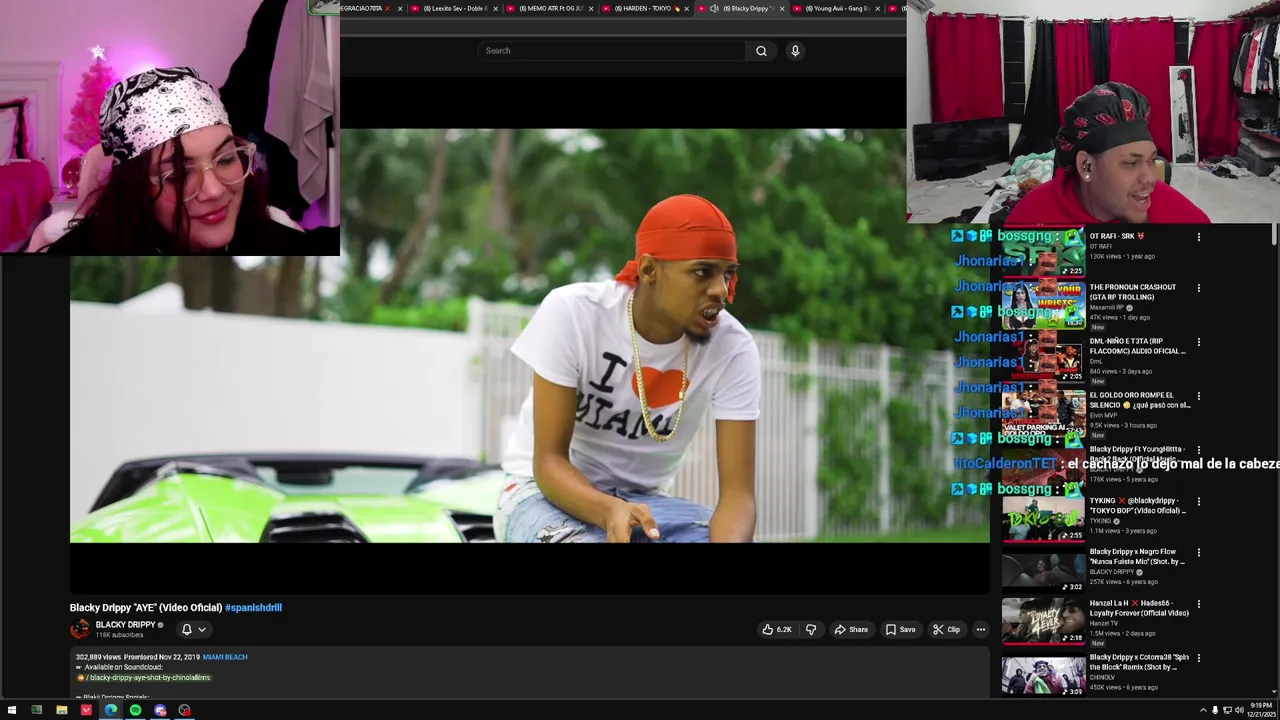Open Blacky Drippy x Negro Flow video title

(1137, 556)
